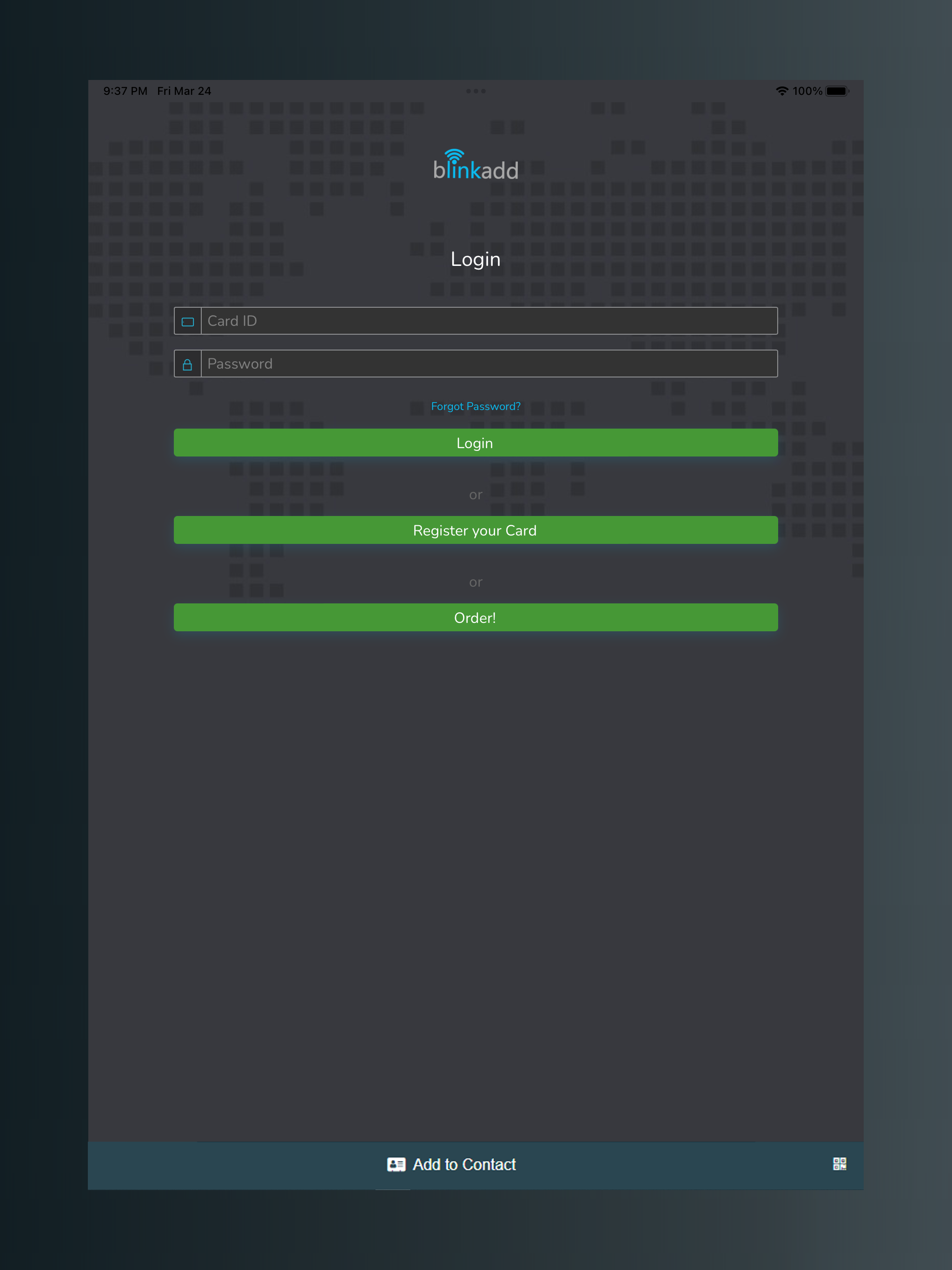The height and width of the screenshot is (1270, 952).
Task: Focus the Card ID input field
Action: point(489,321)
